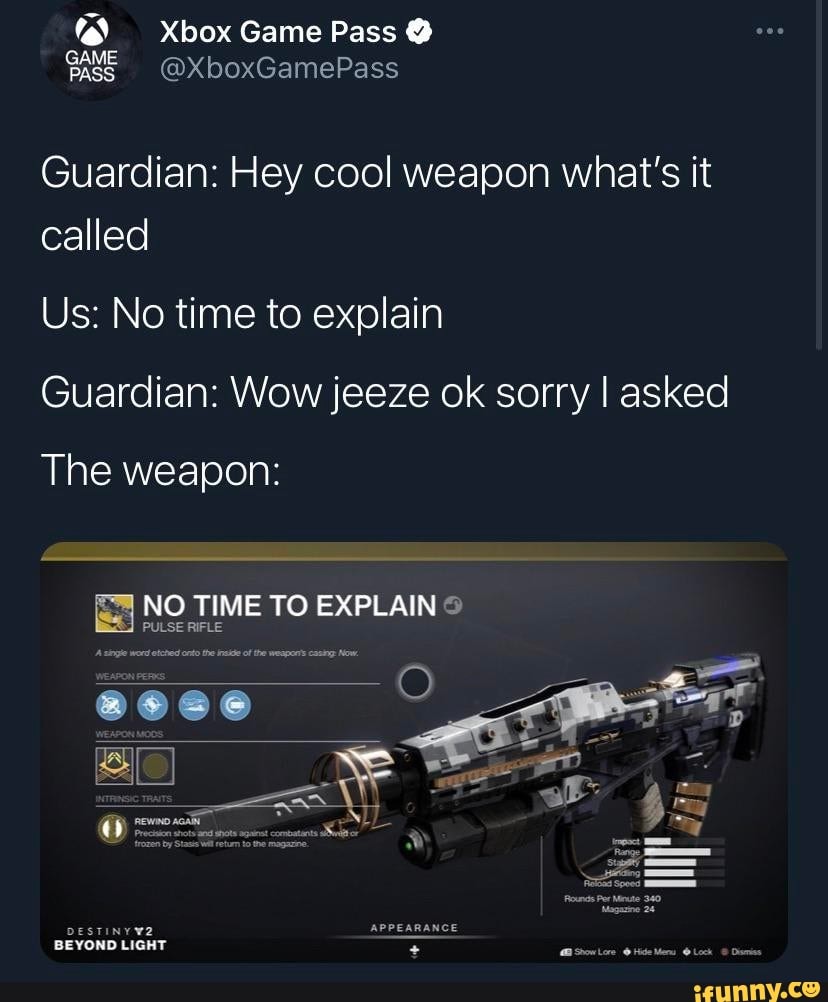828x1002 pixels.
Task: Select the third weapon perk icon
Action: point(194,705)
